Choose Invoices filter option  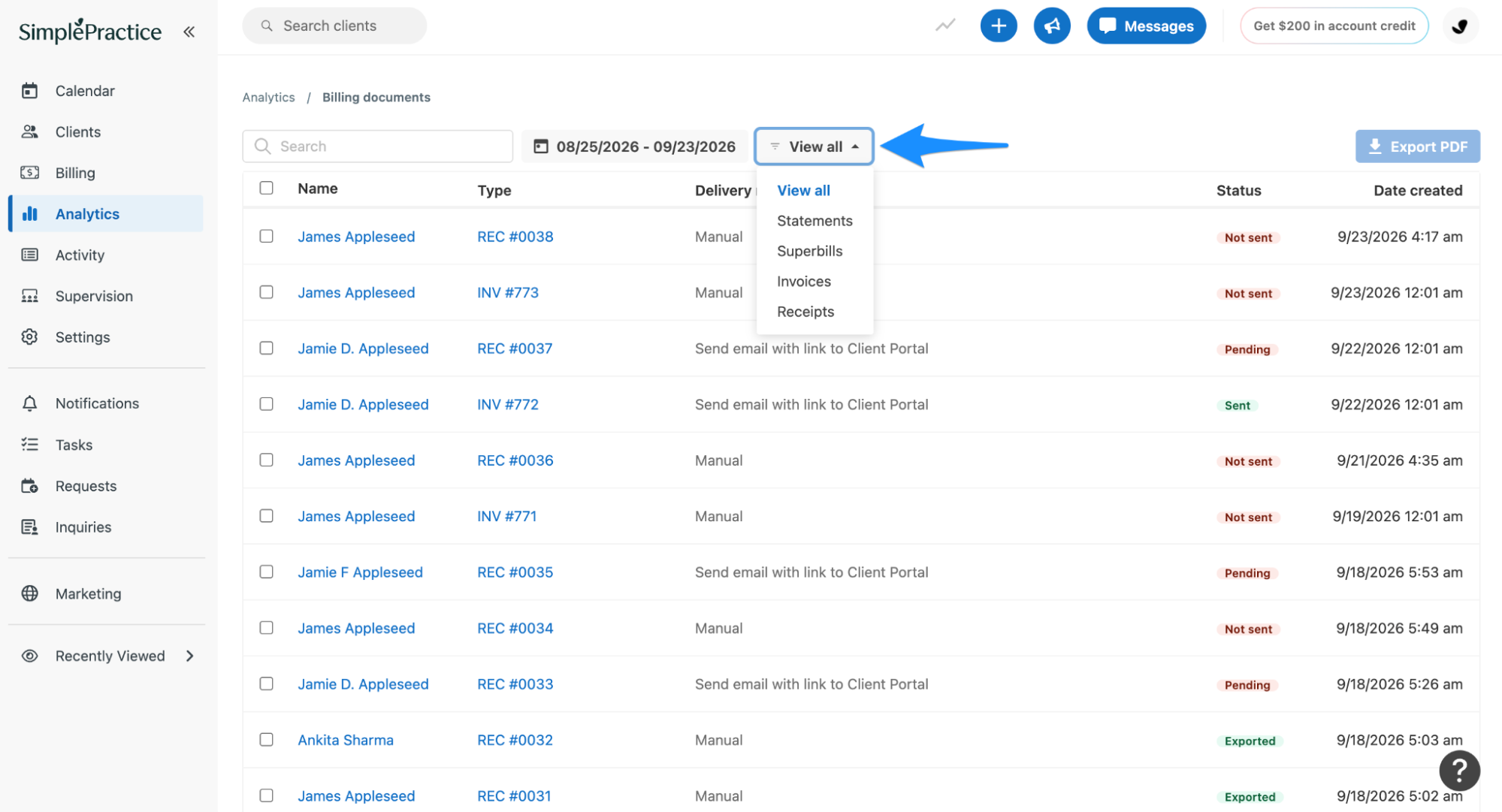coord(803,281)
